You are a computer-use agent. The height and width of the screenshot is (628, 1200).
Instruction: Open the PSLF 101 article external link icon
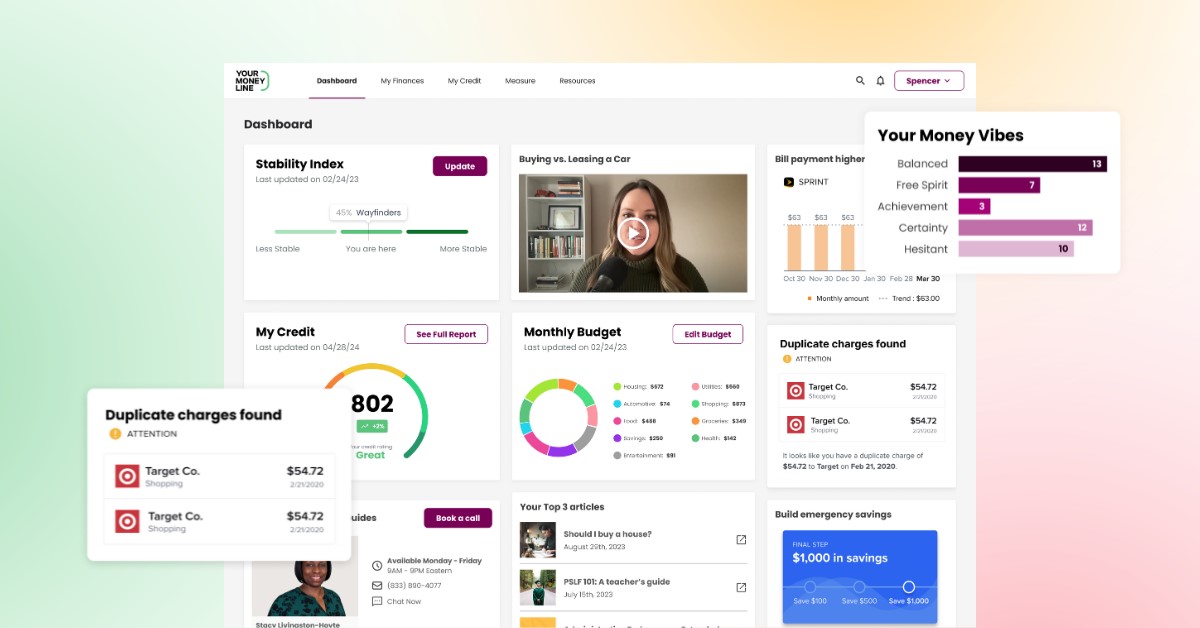pos(740,587)
